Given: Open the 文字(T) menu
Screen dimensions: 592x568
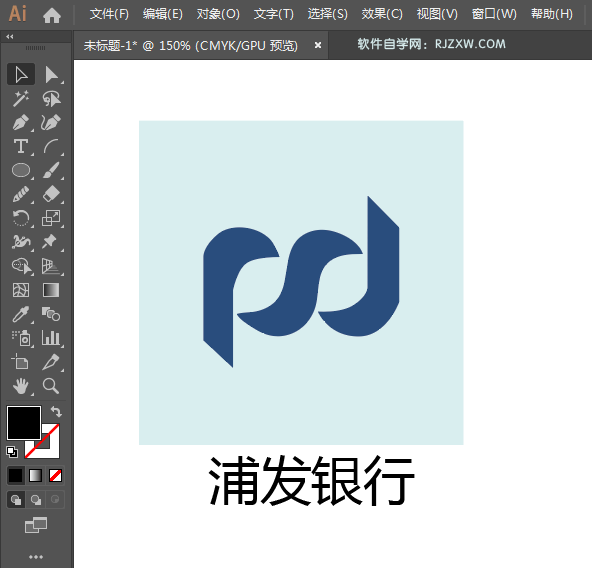Looking at the screenshot, I should [274, 14].
